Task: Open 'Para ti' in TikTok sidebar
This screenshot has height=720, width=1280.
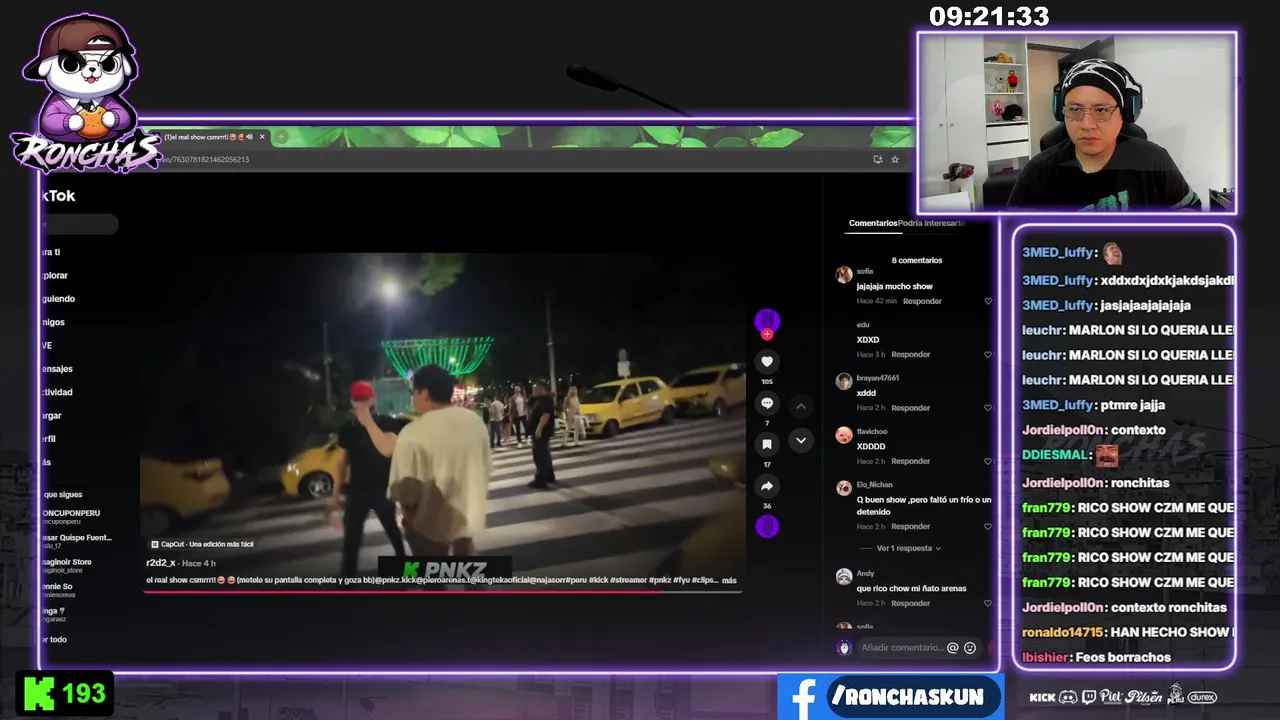Action: tap(51, 252)
